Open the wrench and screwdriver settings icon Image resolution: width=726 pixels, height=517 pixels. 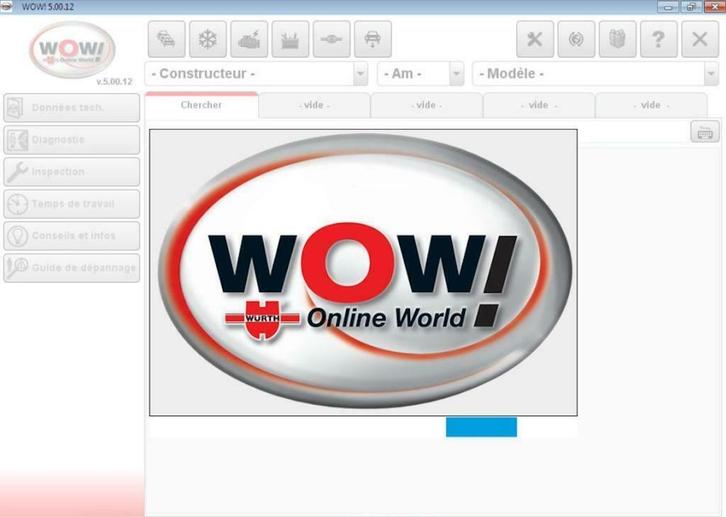click(535, 39)
